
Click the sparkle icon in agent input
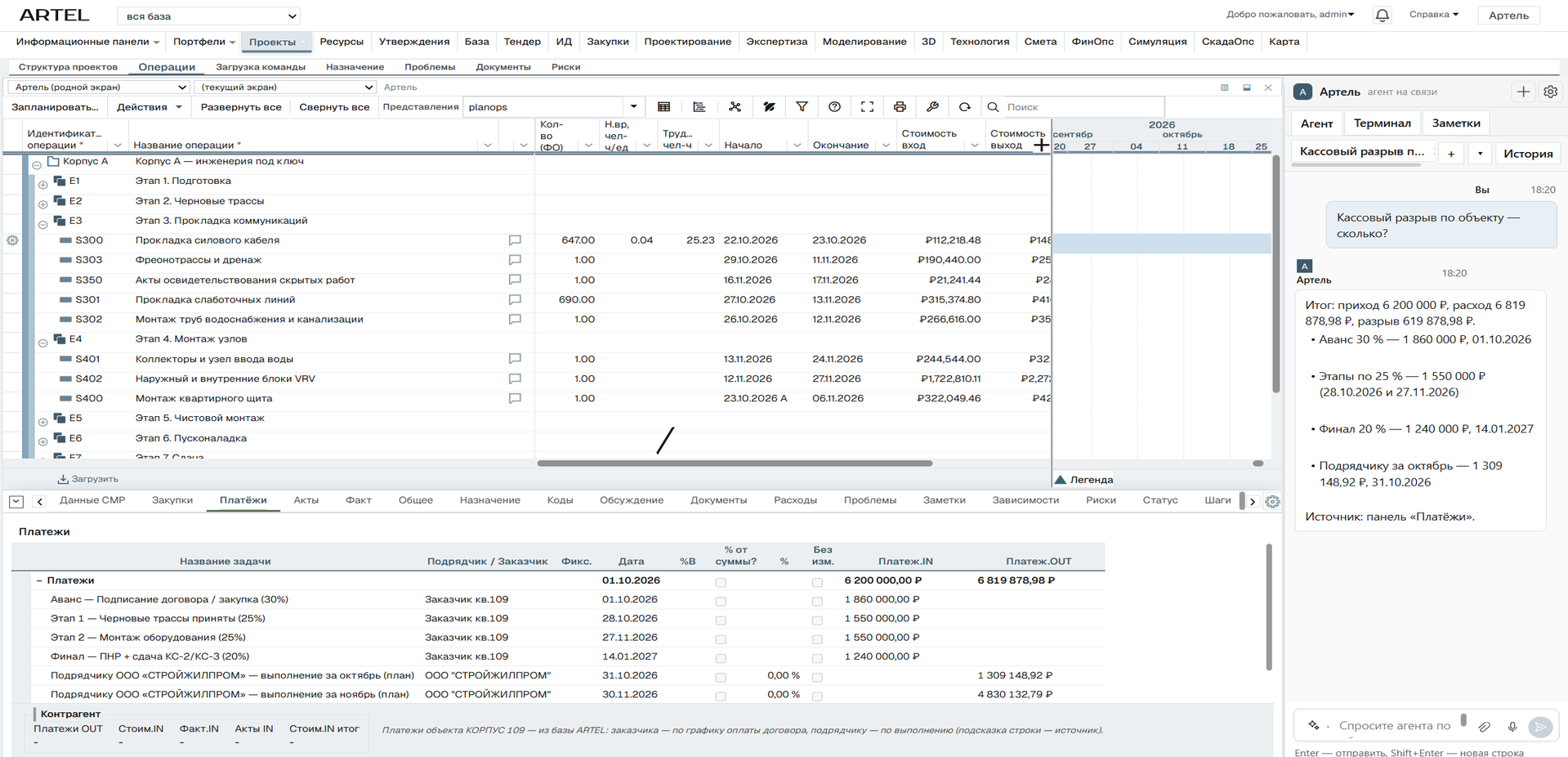point(1314,725)
